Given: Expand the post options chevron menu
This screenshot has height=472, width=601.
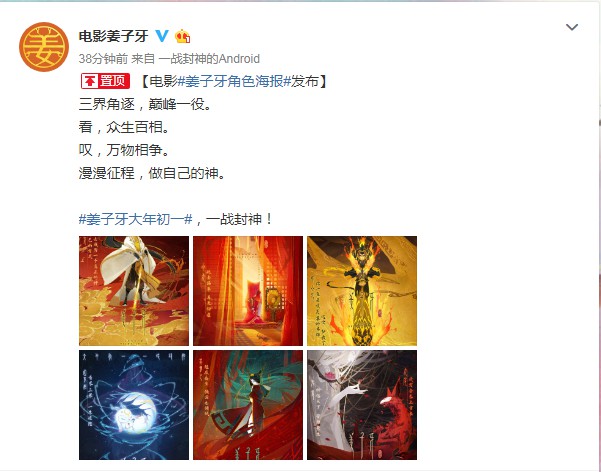Looking at the screenshot, I should 572,27.
